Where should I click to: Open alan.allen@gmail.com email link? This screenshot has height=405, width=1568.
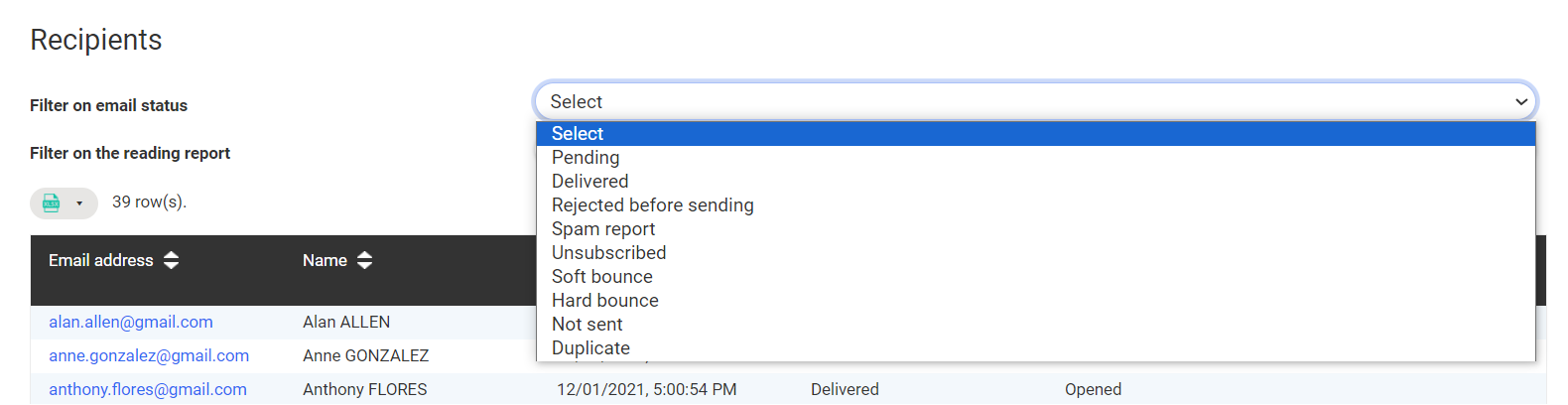tap(131, 322)
